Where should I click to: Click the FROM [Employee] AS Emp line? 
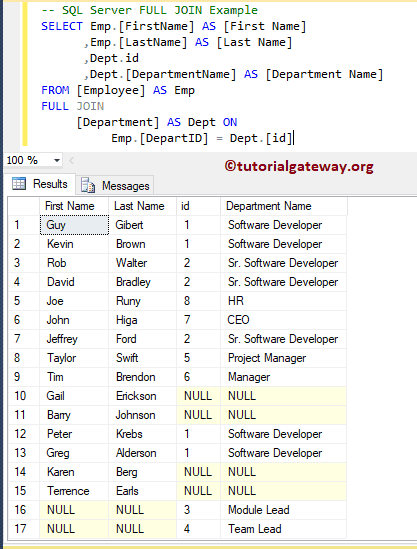pyautogui.click(x=118, y=90)
